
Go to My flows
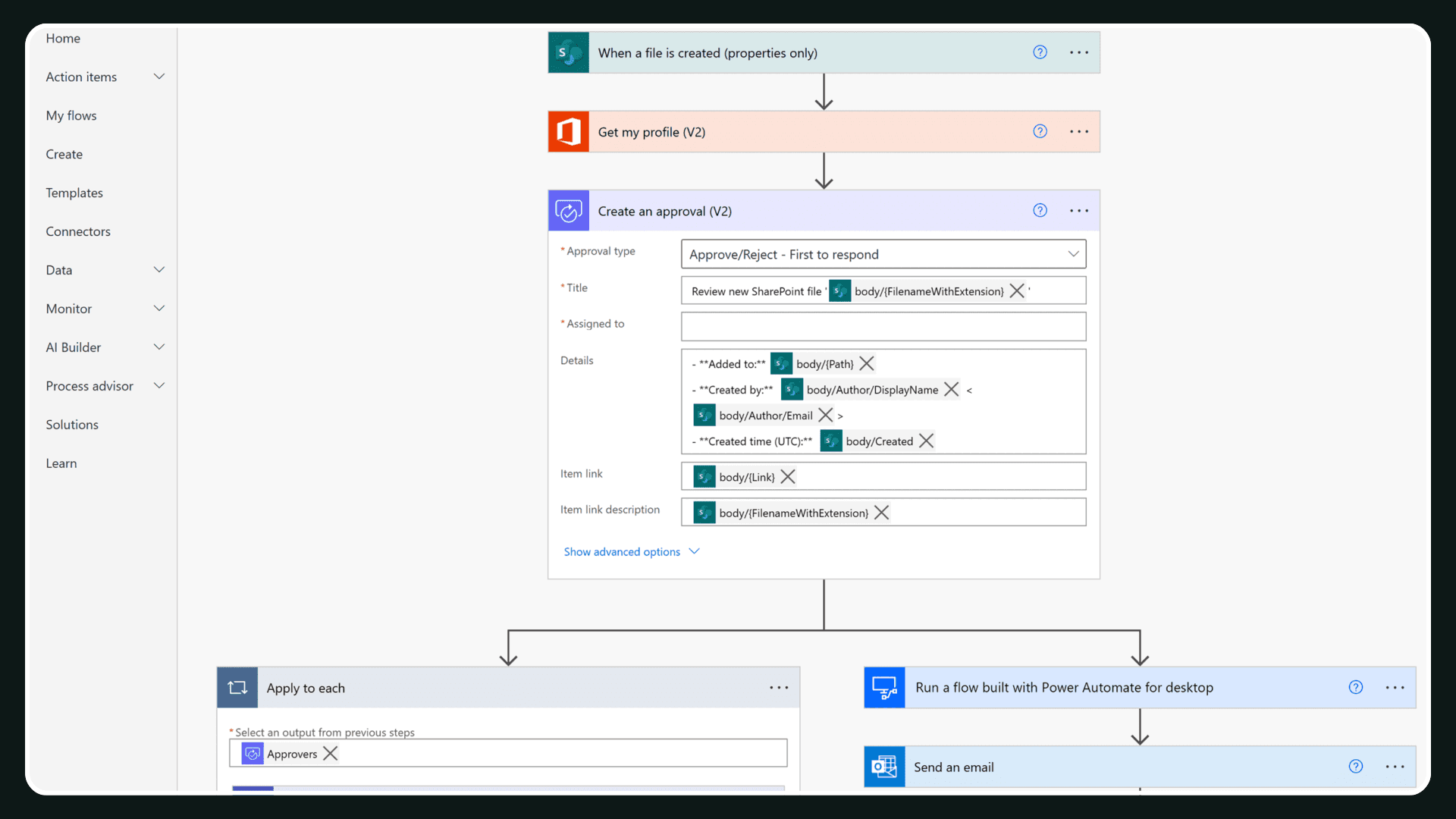click(71, 115)
